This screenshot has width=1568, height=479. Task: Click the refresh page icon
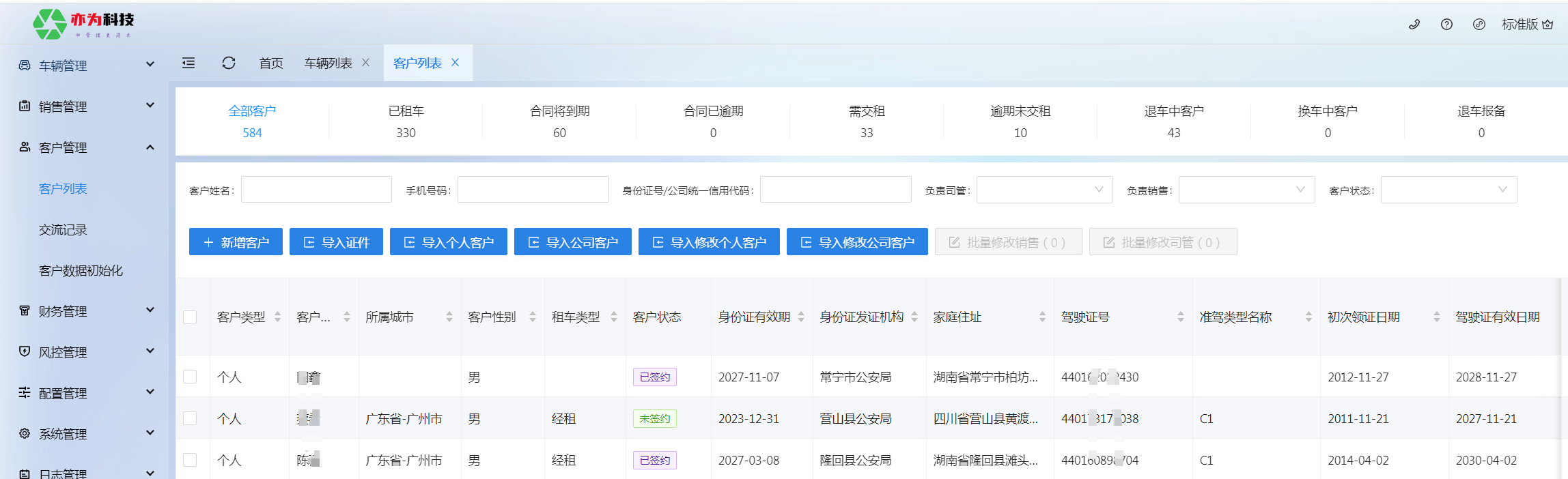tap(229, 63)
